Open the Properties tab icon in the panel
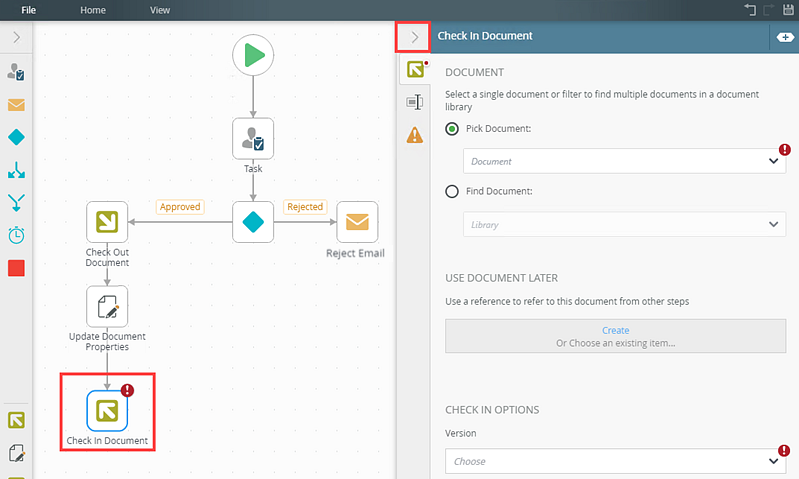 click(x=415, y=102)
